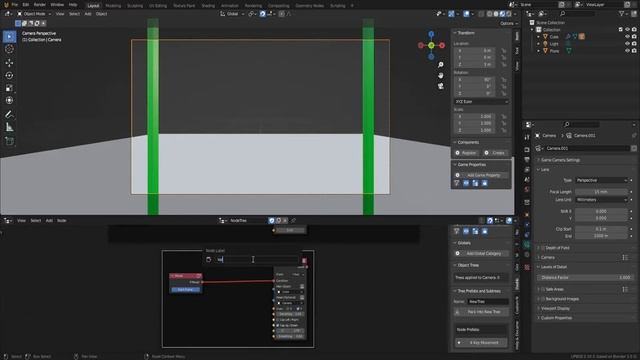640x360 pixels.
Task: Open the View Layer properties tab icon
Action: [x=527, y=169]
